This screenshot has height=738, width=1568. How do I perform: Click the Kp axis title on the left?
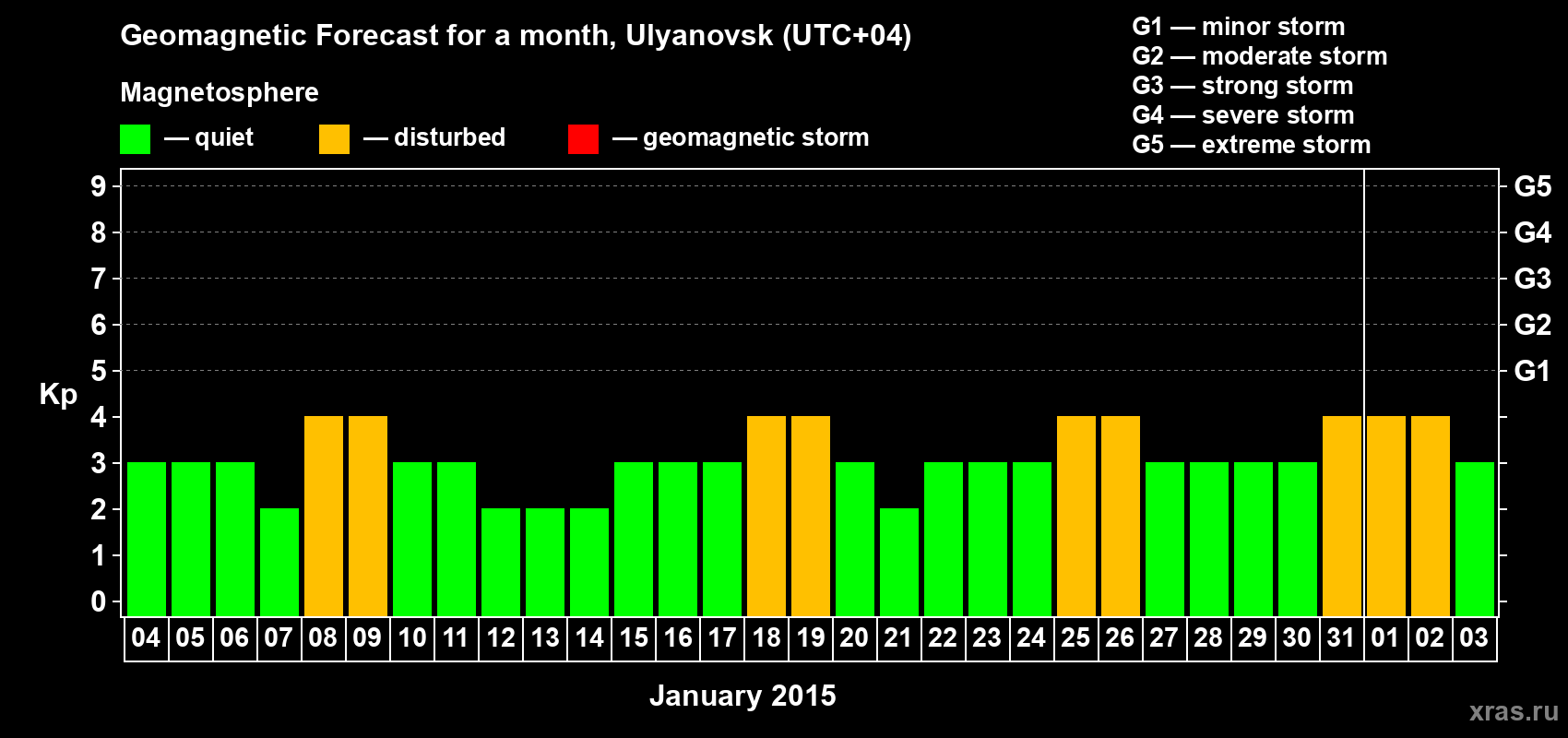click(x=58, y=395)
